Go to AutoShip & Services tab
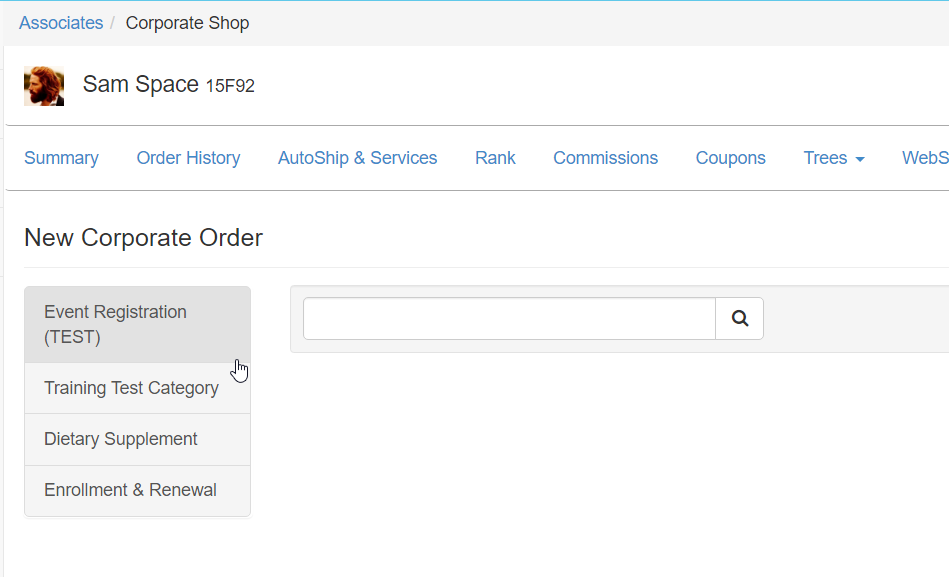This screenshot has width=949, height=577. [357, 158]
